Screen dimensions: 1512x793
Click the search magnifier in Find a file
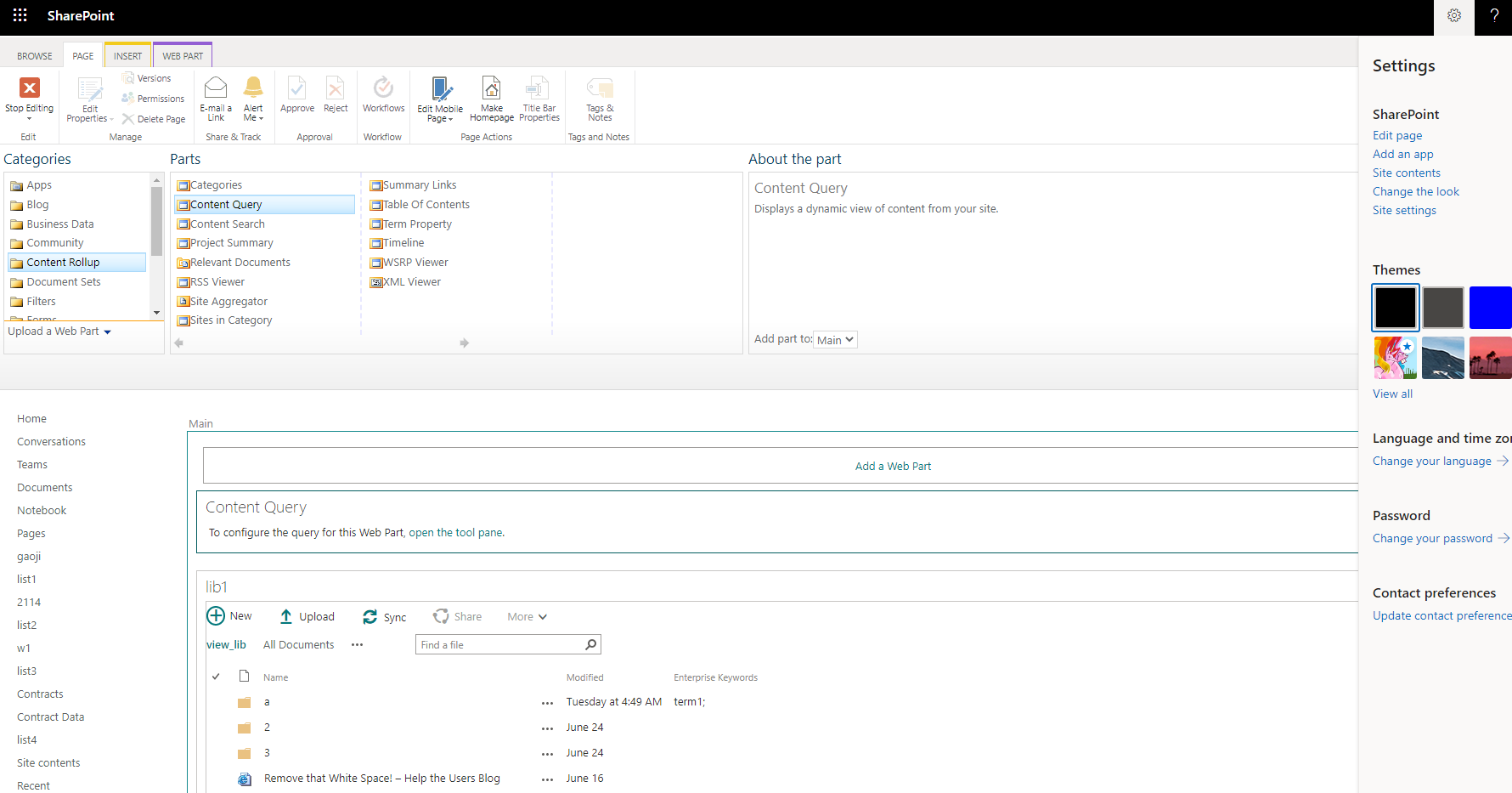pyautogui.click(x=591, y=644)
